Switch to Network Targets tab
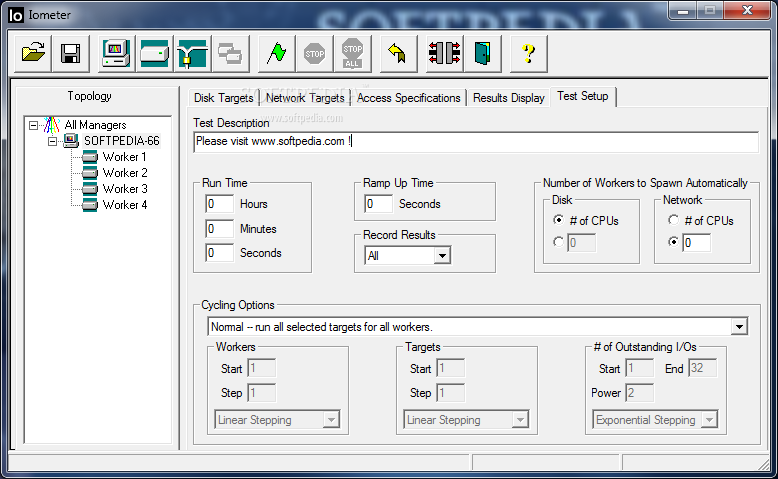Screen dimensions: 778x479 (305, 98)
